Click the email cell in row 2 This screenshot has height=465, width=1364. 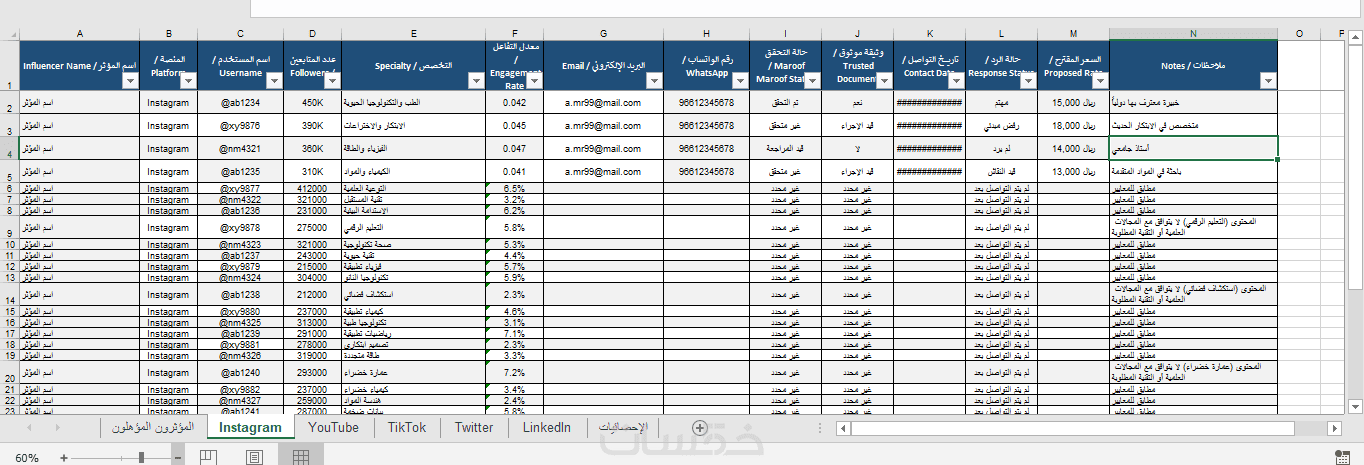[x=604, y=102]
